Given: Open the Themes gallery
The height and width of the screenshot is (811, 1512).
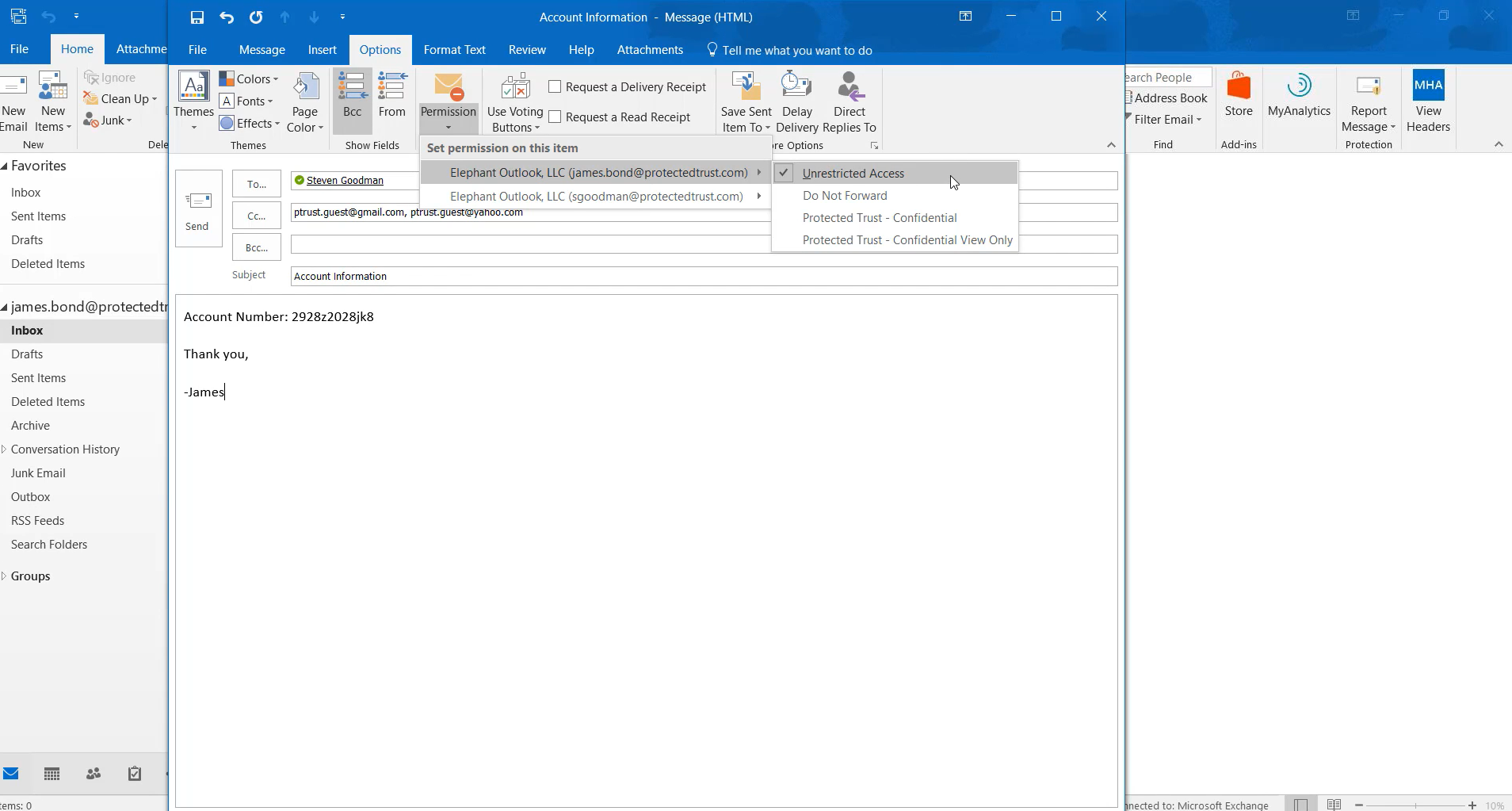Looking at the screenshot, I should [x=194, y=101].
